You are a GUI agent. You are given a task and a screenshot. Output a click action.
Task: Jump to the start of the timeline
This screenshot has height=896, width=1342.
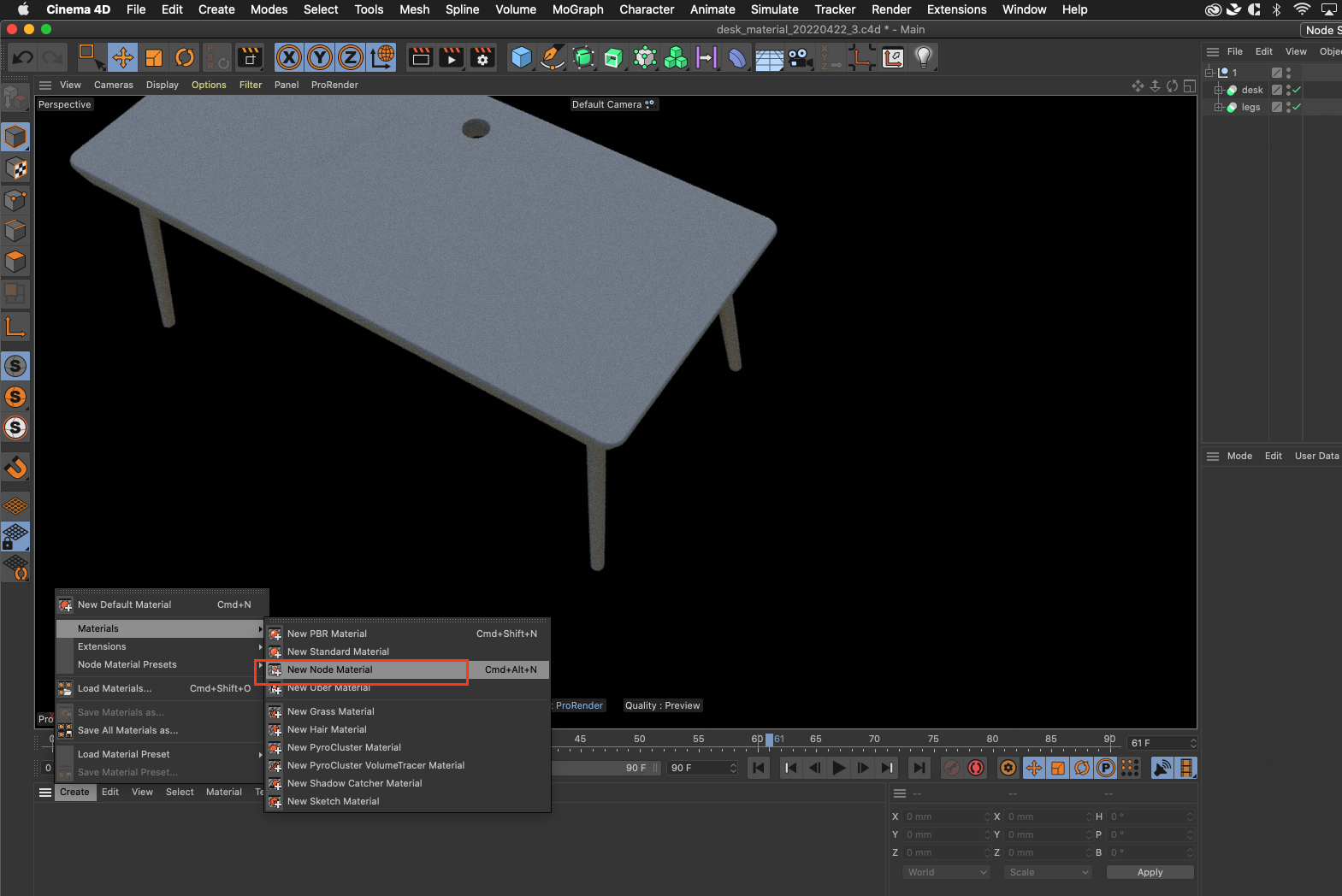click(759, 768)
